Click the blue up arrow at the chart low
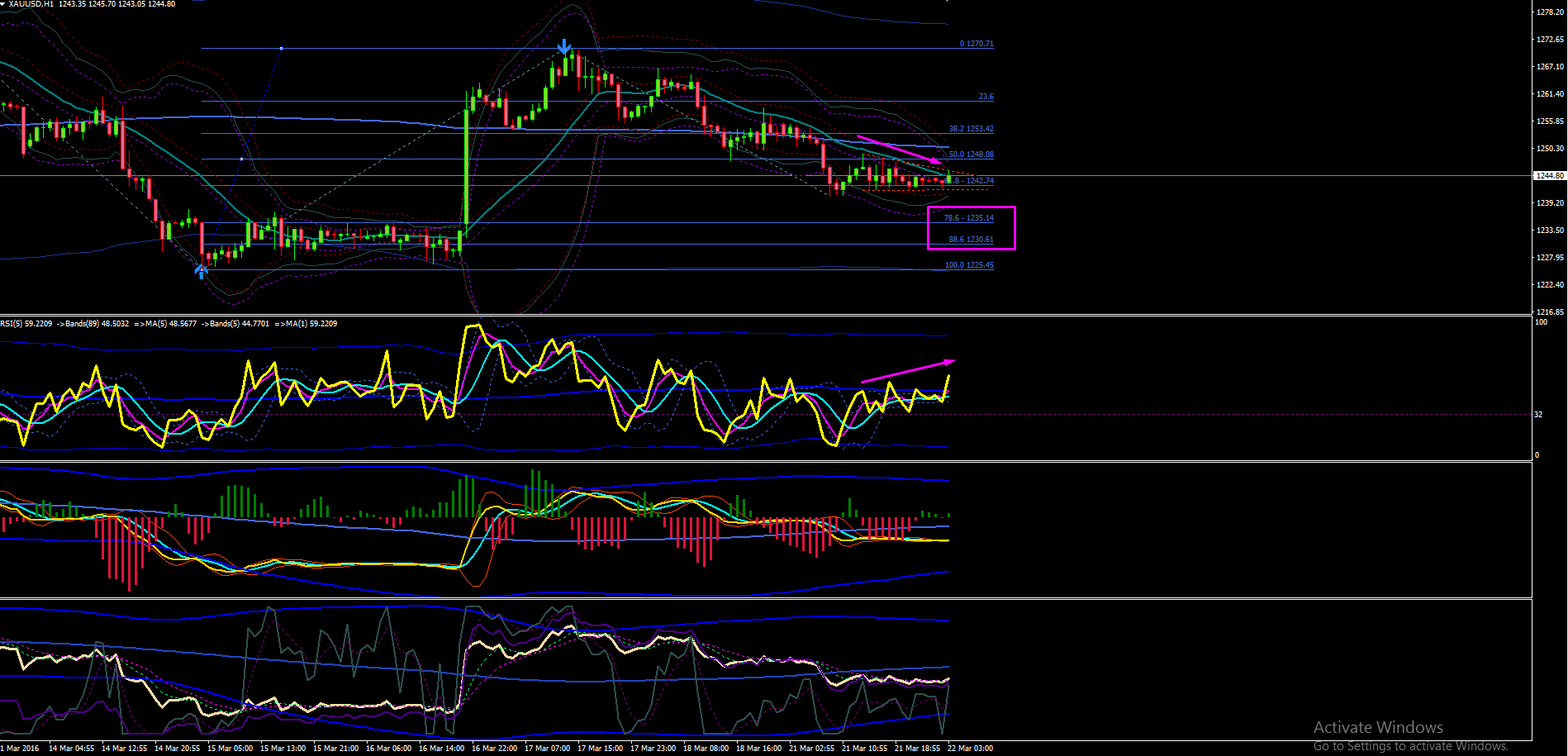Viewport: 1568px width, 756px height. click(x=202, y=271)
